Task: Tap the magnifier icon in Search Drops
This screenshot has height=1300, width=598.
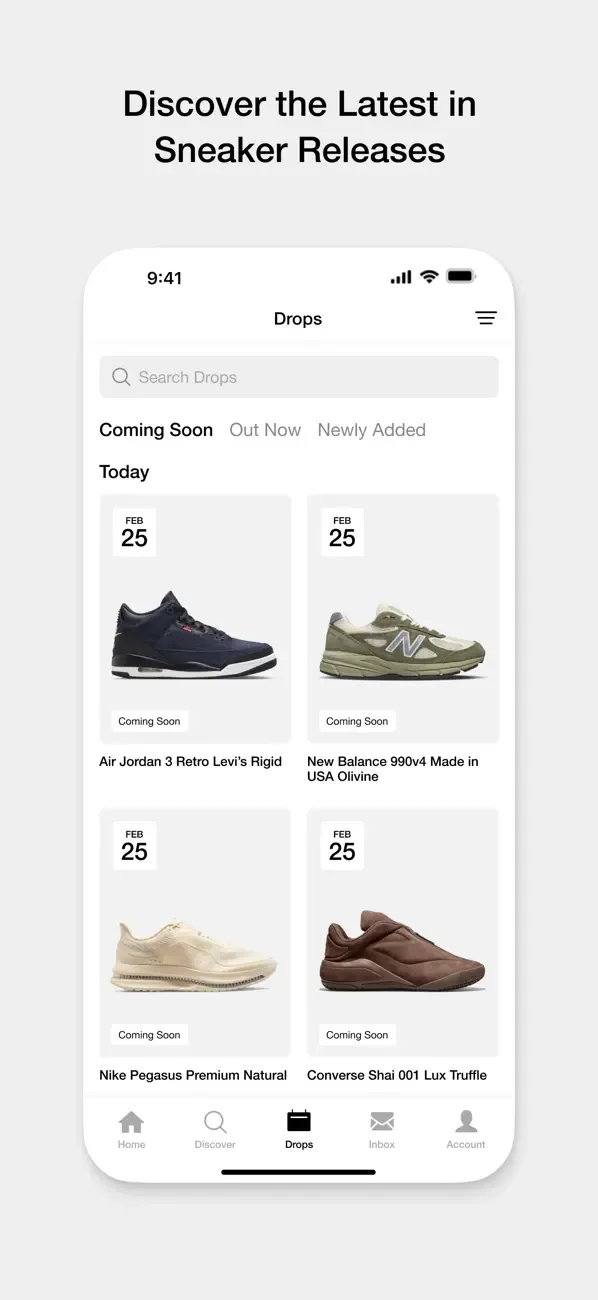Action: pyautogui.click(x=121, y=377)
